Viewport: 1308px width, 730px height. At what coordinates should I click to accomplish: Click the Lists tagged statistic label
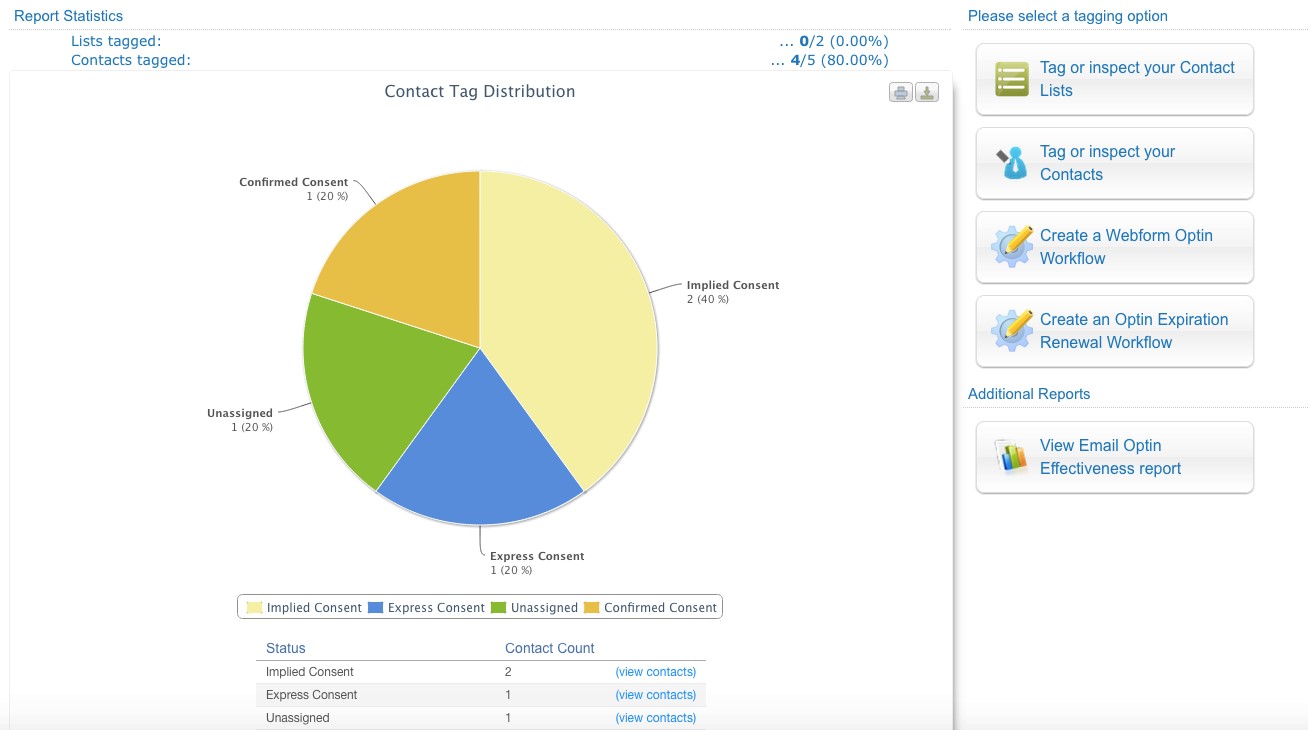[x=116, y=41]
